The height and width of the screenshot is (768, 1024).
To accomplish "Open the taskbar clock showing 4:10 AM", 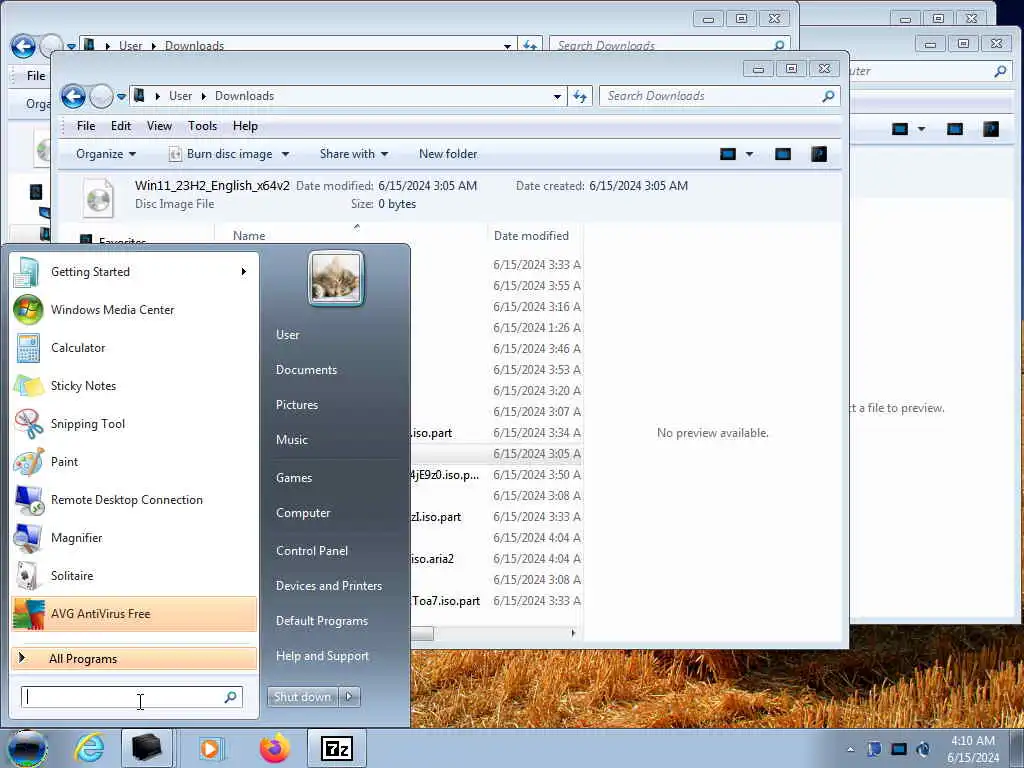I will (x=972, y=749).
